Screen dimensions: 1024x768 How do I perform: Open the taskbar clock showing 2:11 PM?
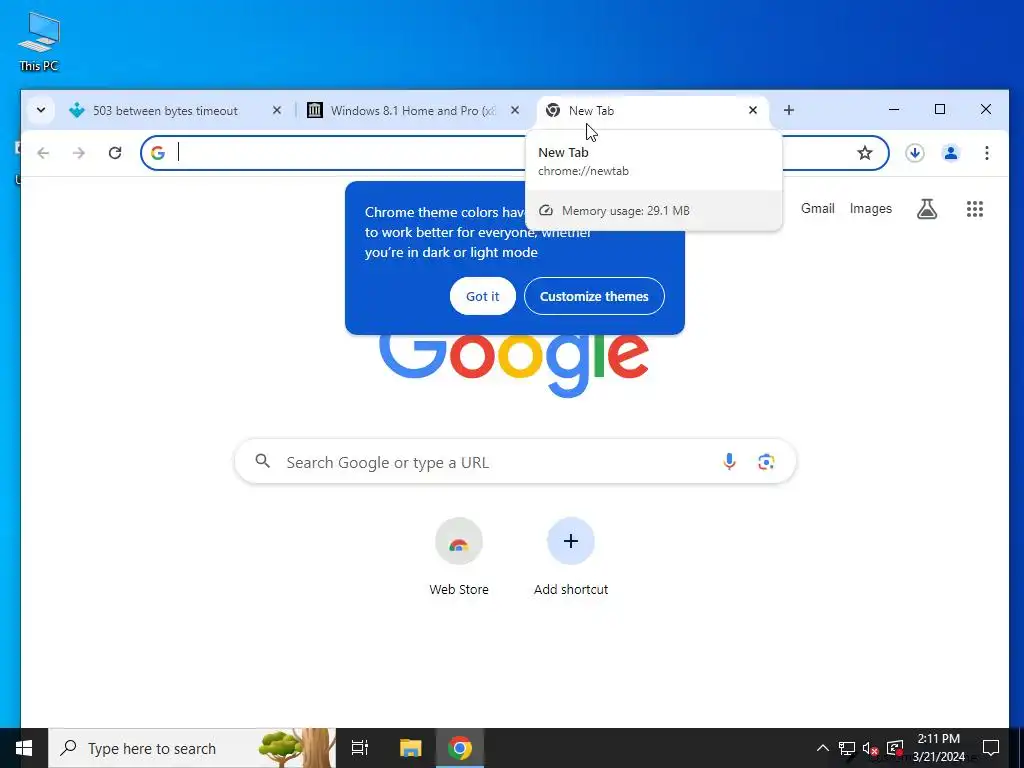click(x=939, y=748)
